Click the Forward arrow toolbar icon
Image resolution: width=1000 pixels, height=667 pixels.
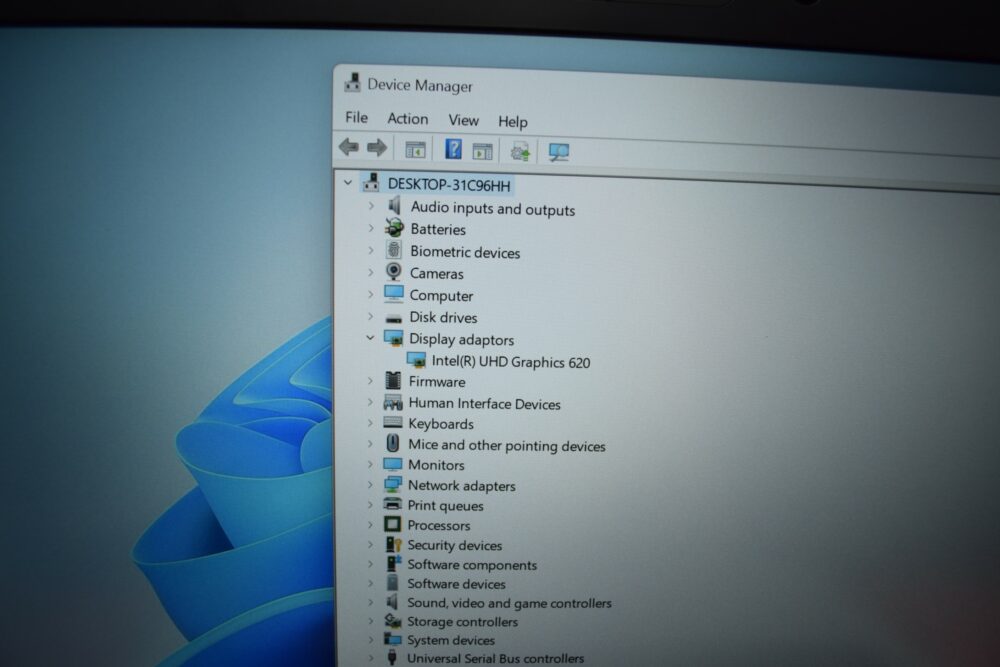click(x=377, y=147)
